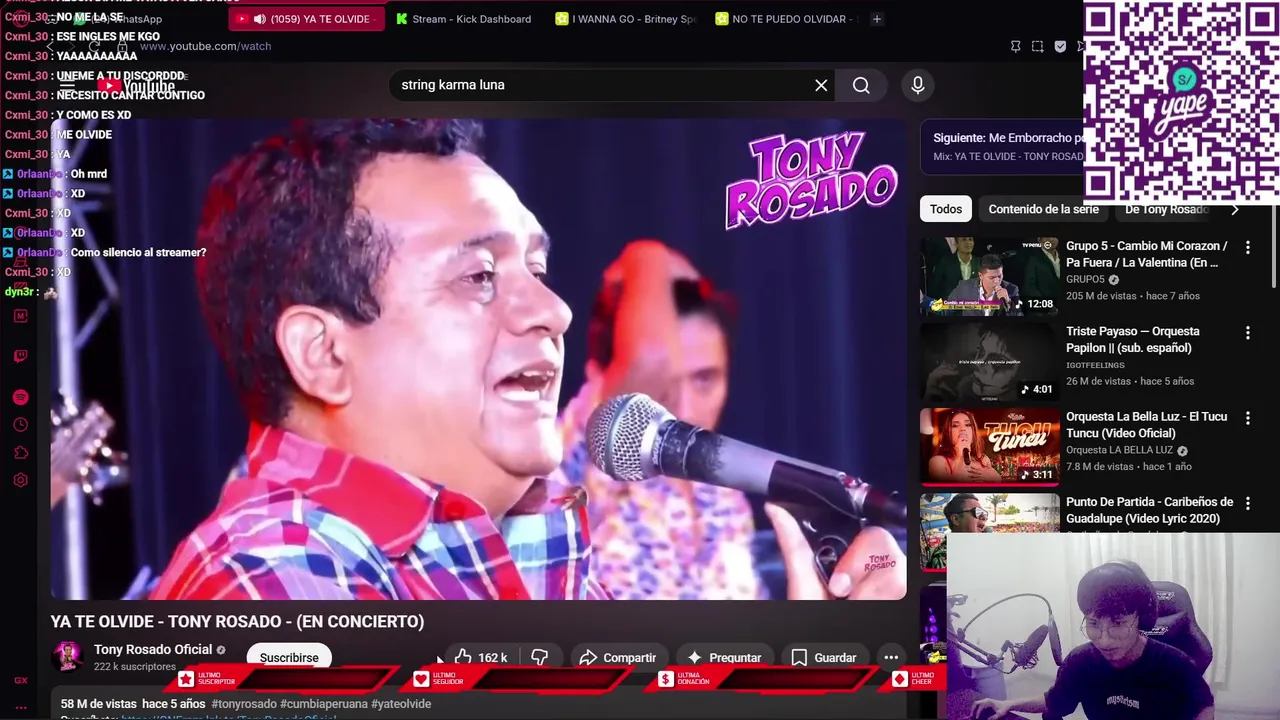Open options for Punto De Partida video
Screen dimensions: 1280x720
[1247, 503]
